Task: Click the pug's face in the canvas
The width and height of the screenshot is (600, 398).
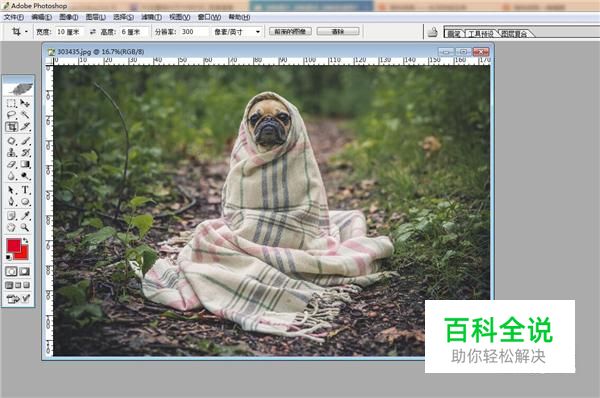Action: click(269, 122)
